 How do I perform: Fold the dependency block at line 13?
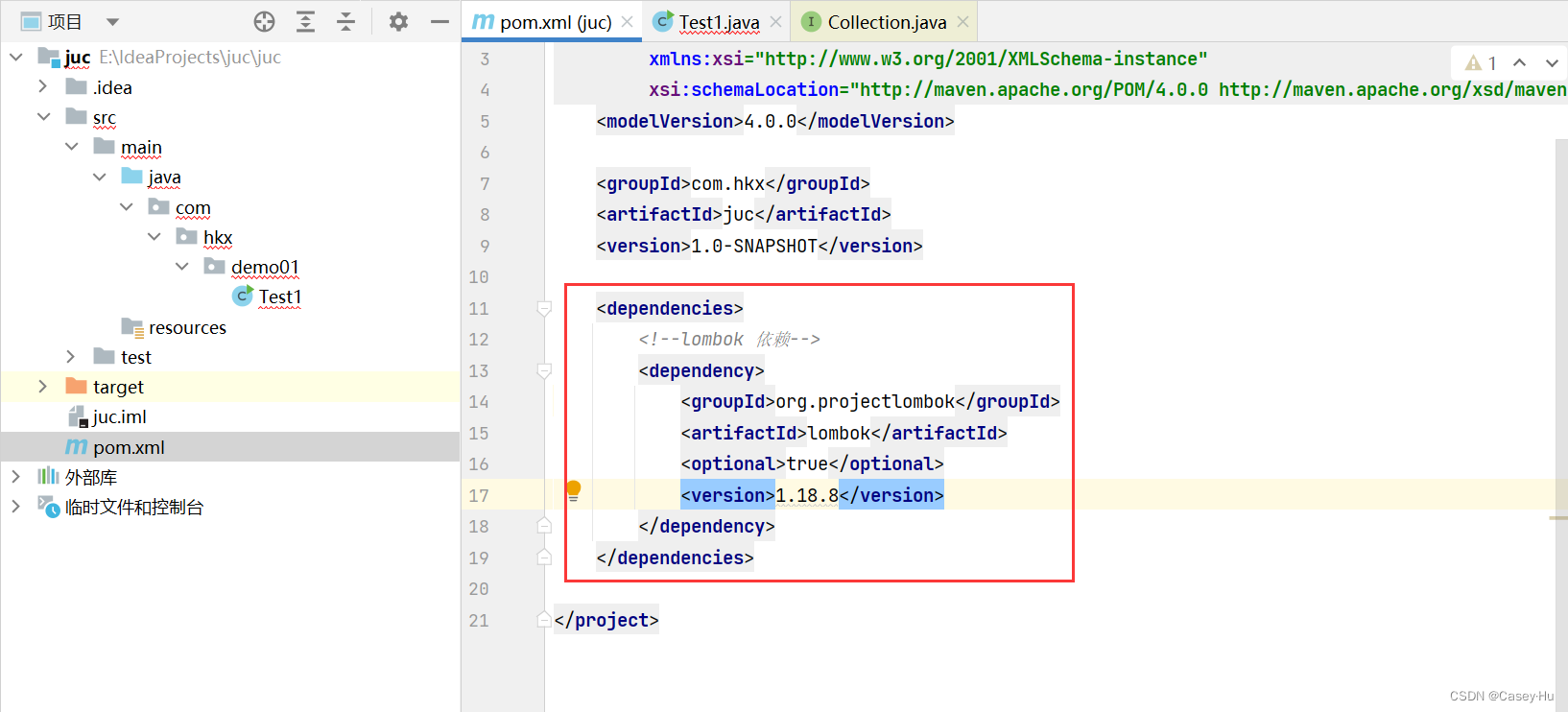(x=544, y=370)
